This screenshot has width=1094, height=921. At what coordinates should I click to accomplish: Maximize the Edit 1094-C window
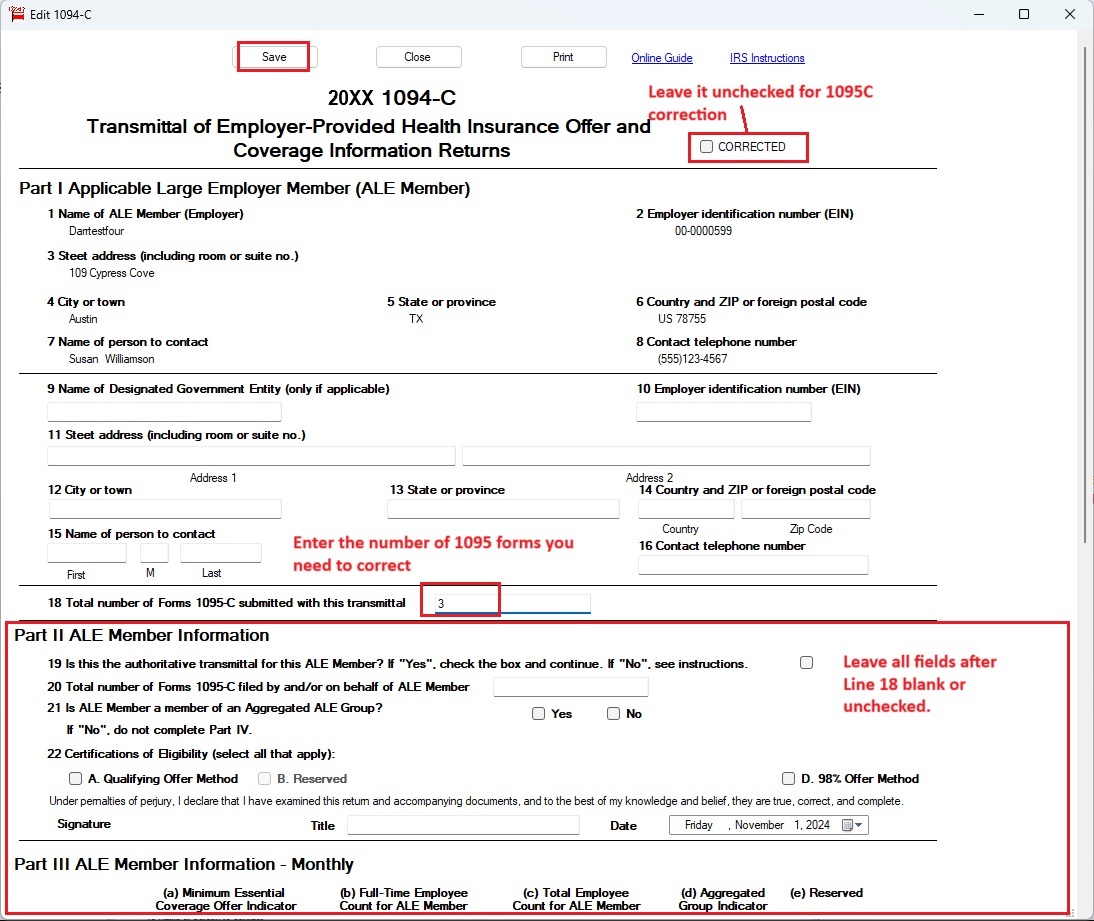point(1023,14)
